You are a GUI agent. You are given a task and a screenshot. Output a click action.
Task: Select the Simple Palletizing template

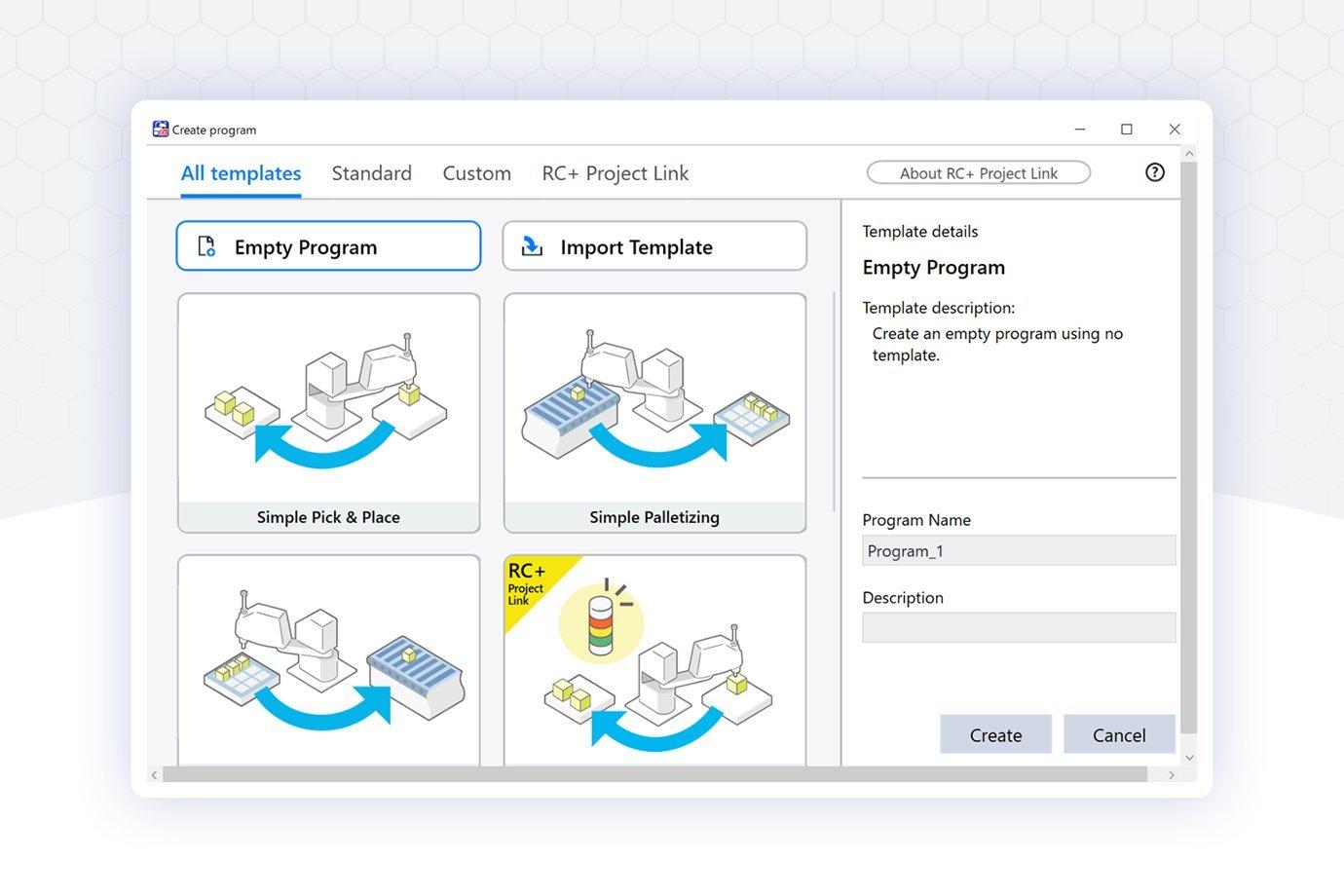[654, 413]
